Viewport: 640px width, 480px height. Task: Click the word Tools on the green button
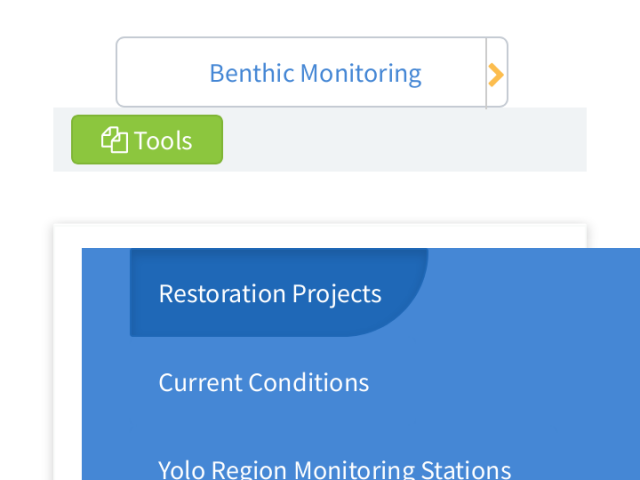pyautogui.click(x=163, y=141)
